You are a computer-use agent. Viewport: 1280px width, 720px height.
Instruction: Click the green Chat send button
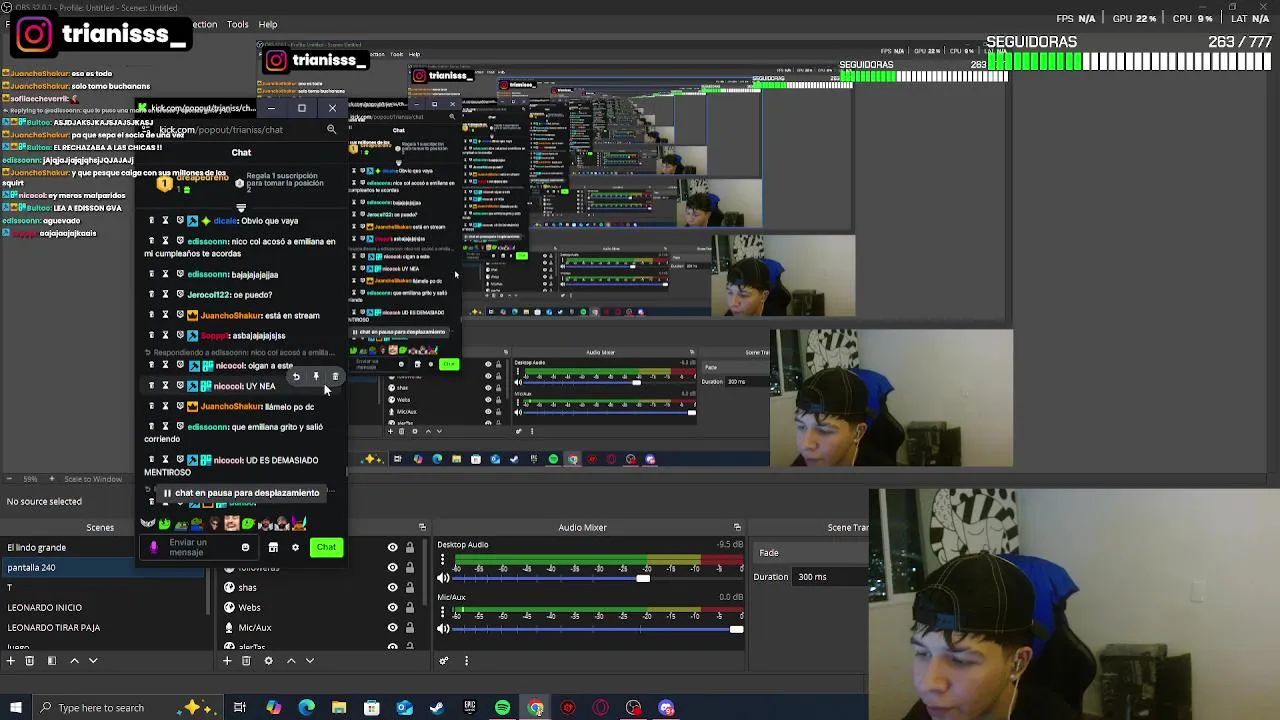tap(326, 547)
